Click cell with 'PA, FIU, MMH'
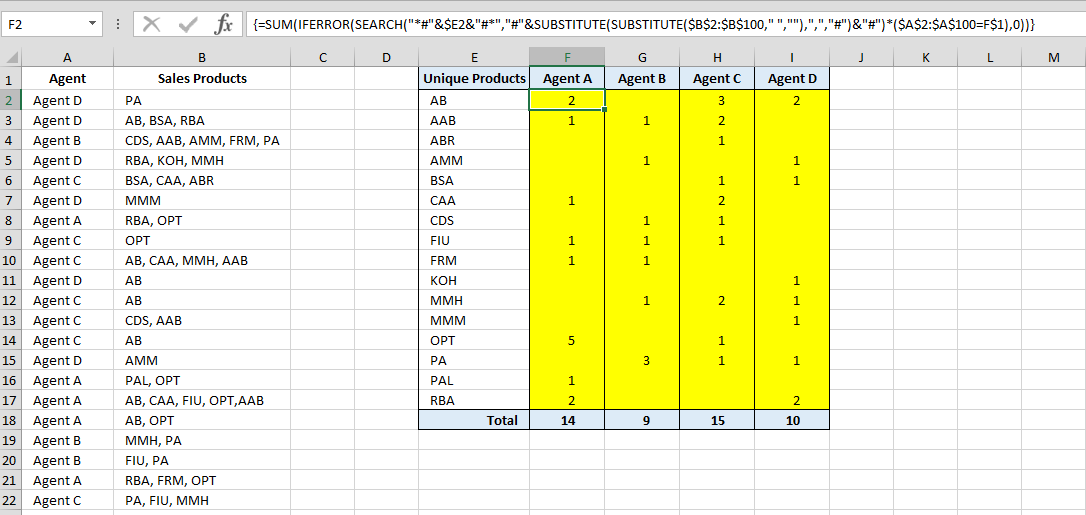The image size is (1086, 515). (202, 500)
